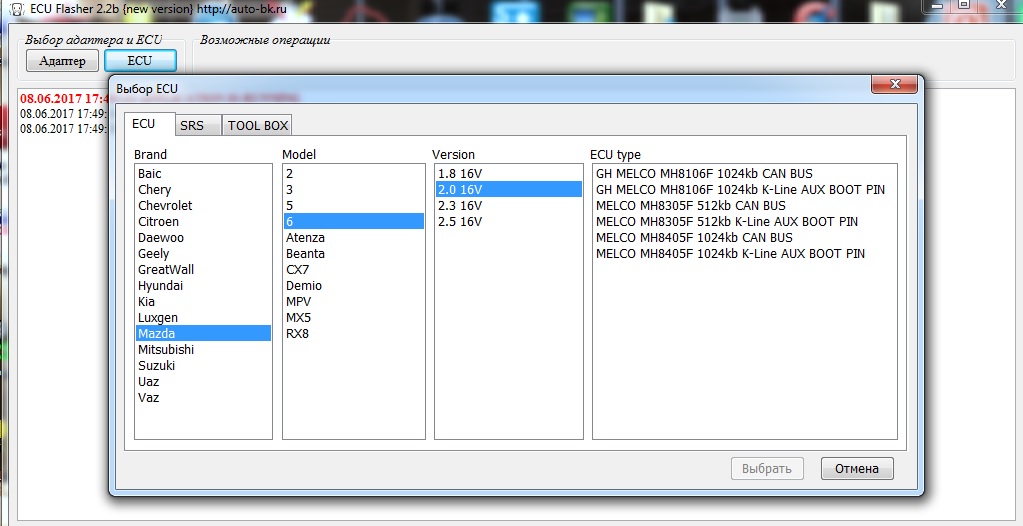Select CX7 model
1023x526 pixels.
(x=353, y=270)
